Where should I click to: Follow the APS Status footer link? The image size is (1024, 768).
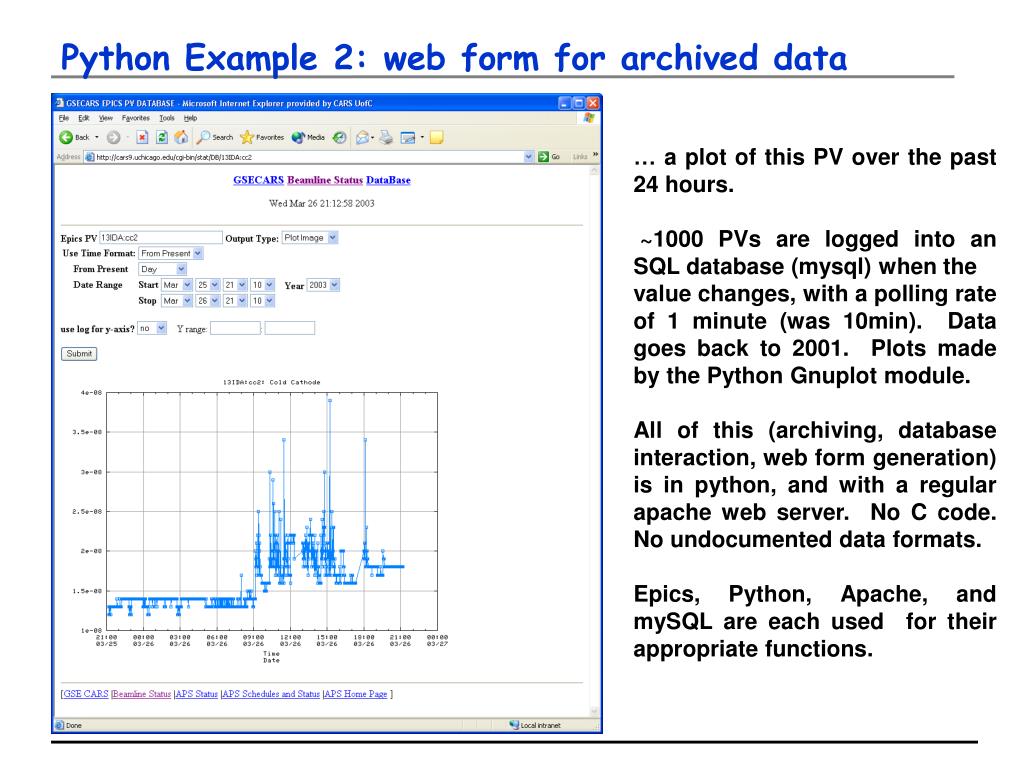click(197, 694)
